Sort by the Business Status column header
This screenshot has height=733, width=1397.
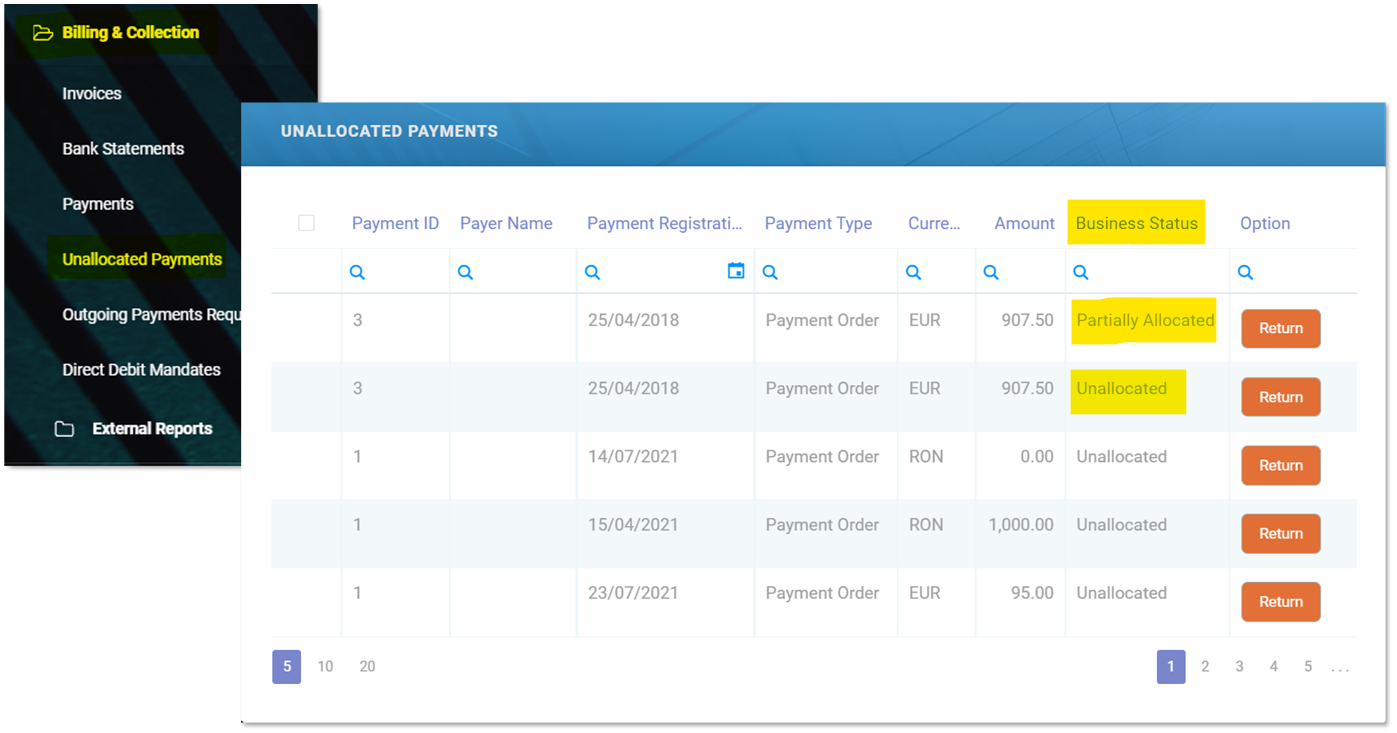tap(1136, 224)
